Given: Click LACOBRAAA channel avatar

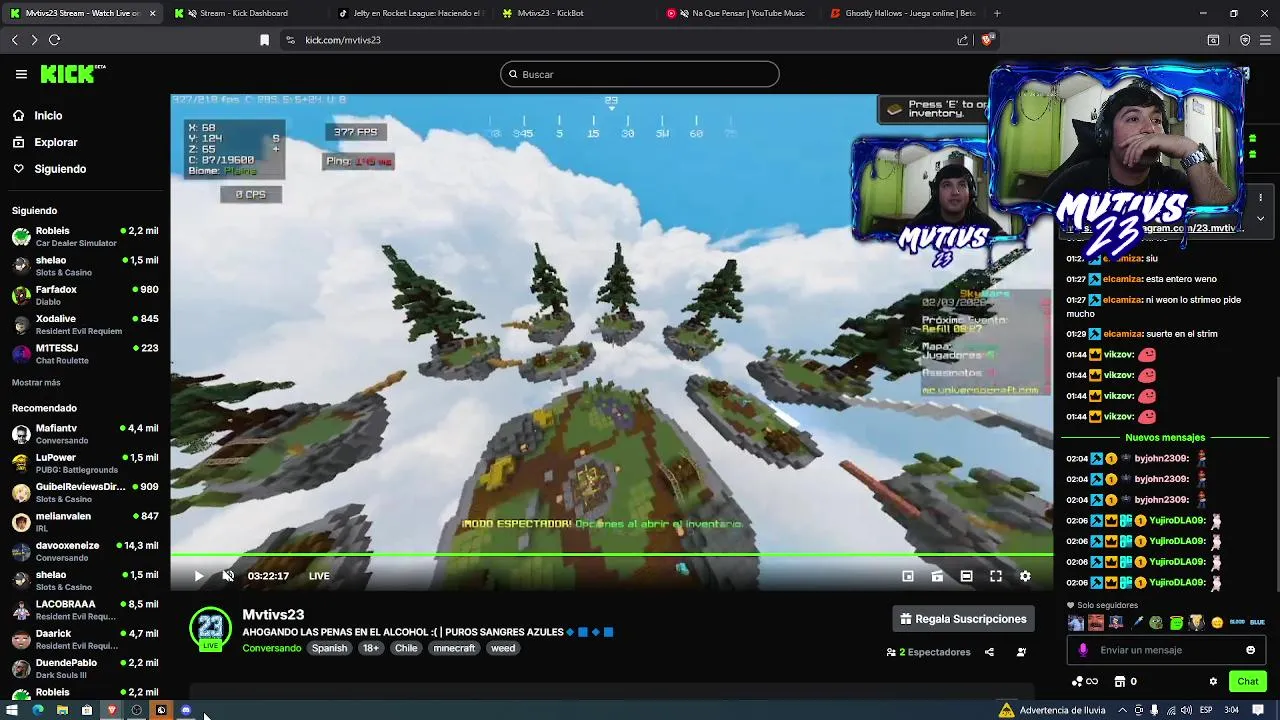Looking at the screenshot, I should (21, 610).
